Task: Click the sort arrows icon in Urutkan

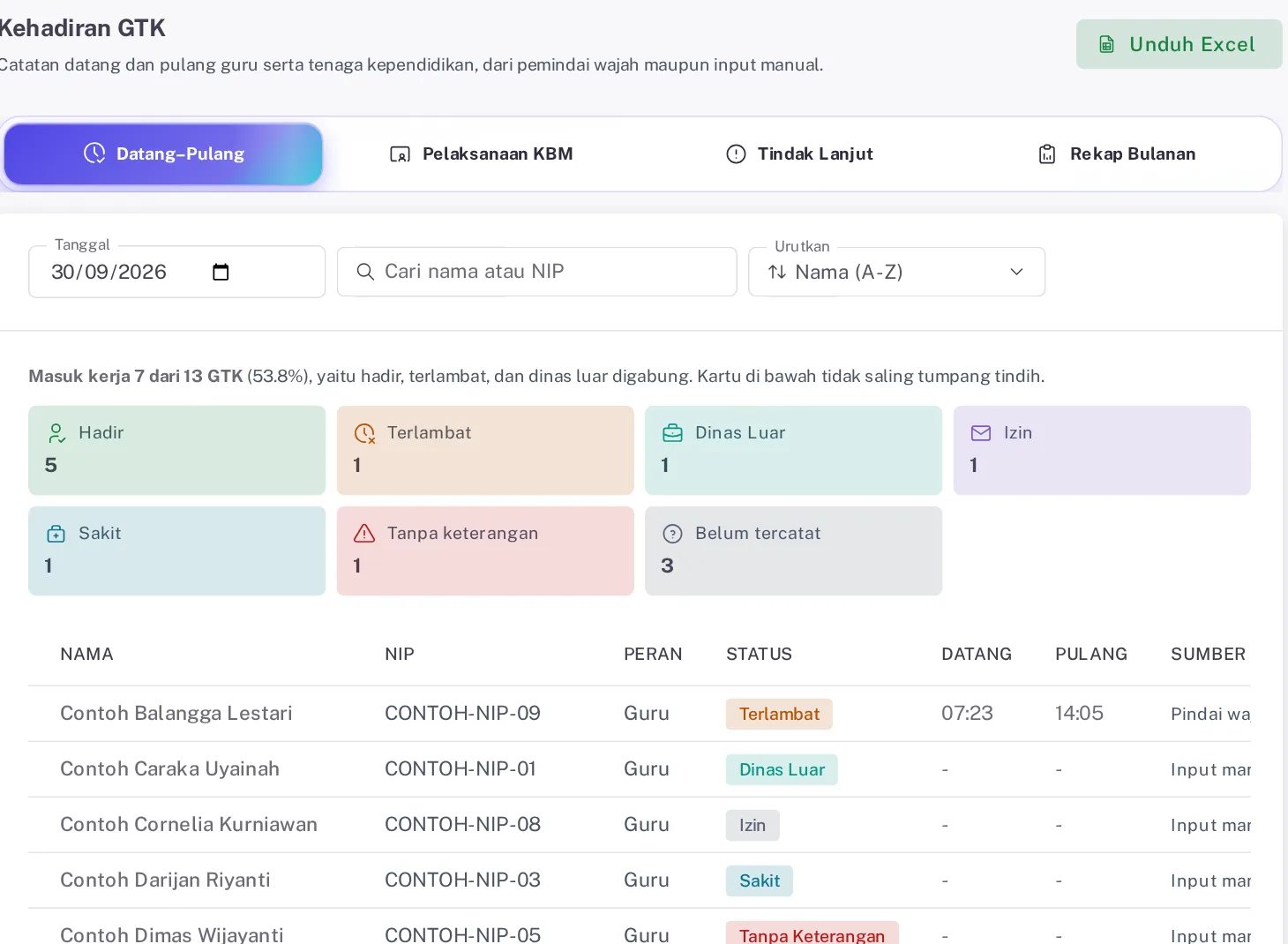Action: (777, 272)
